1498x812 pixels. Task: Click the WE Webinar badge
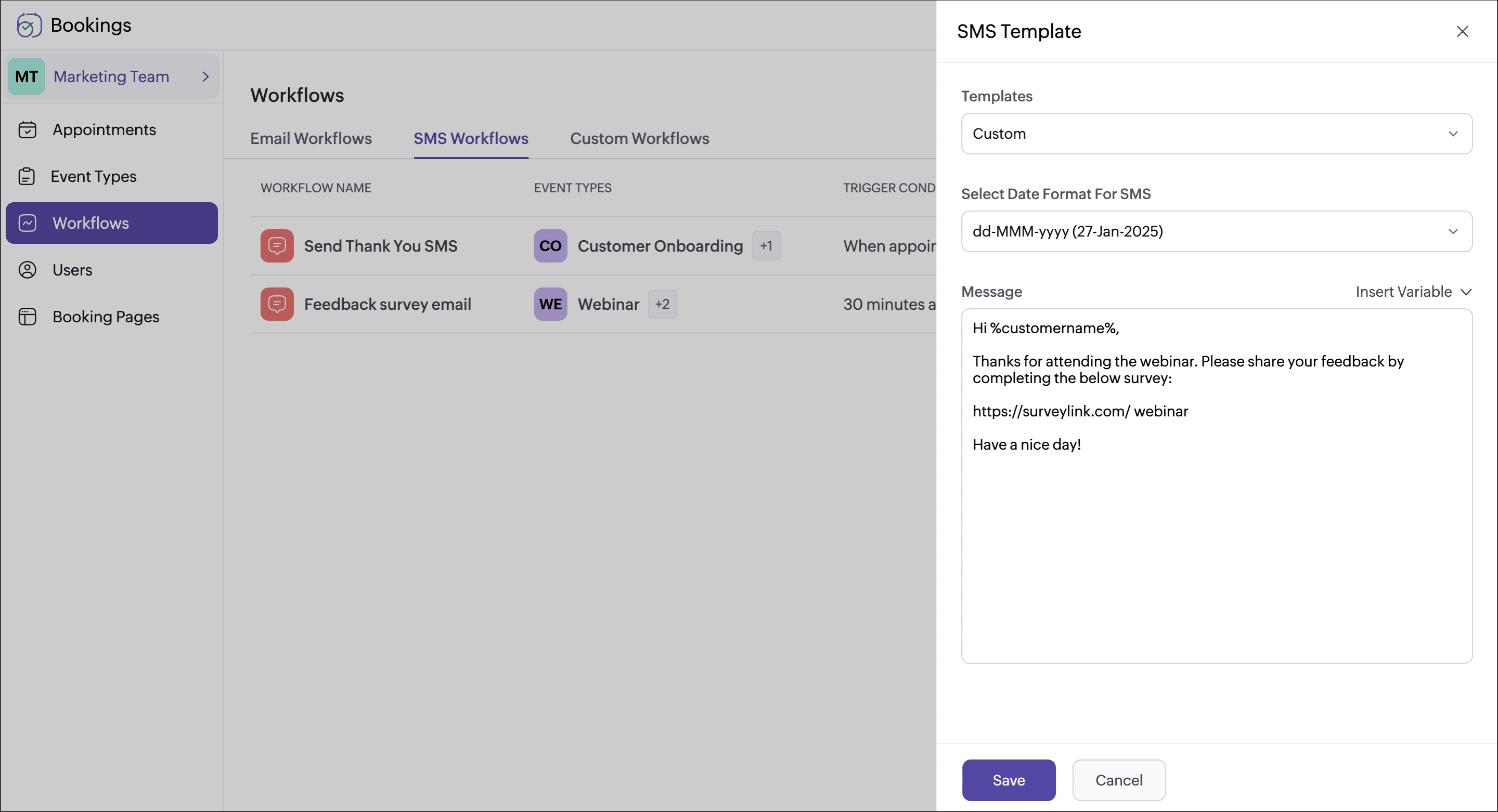[x=550, y=304]
